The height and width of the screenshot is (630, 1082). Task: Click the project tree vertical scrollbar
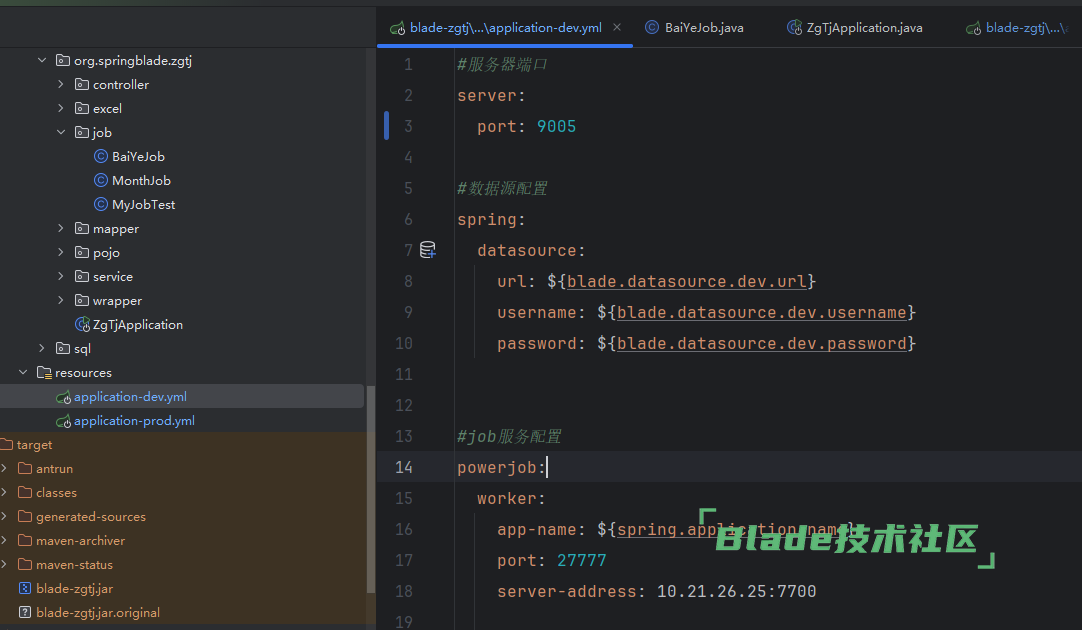(371, 489)
